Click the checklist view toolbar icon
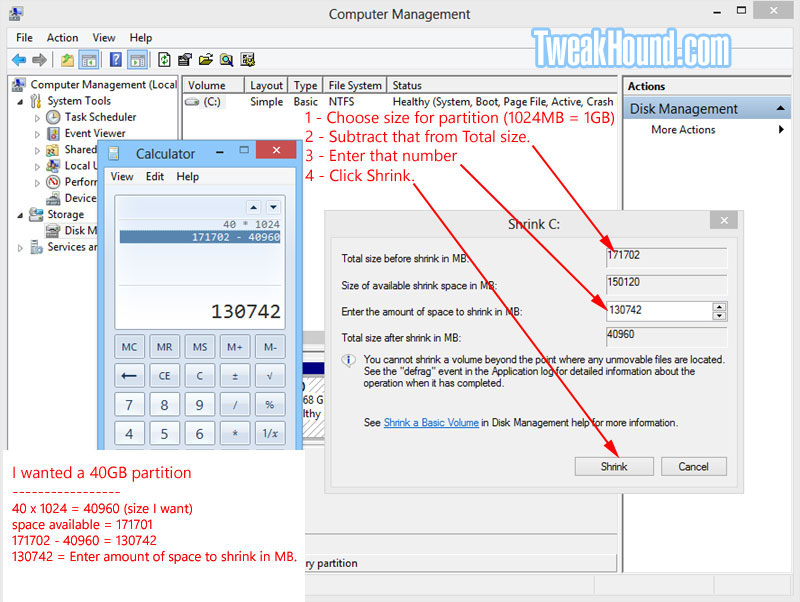The image size is (800, 602). [x=248, y=60]
